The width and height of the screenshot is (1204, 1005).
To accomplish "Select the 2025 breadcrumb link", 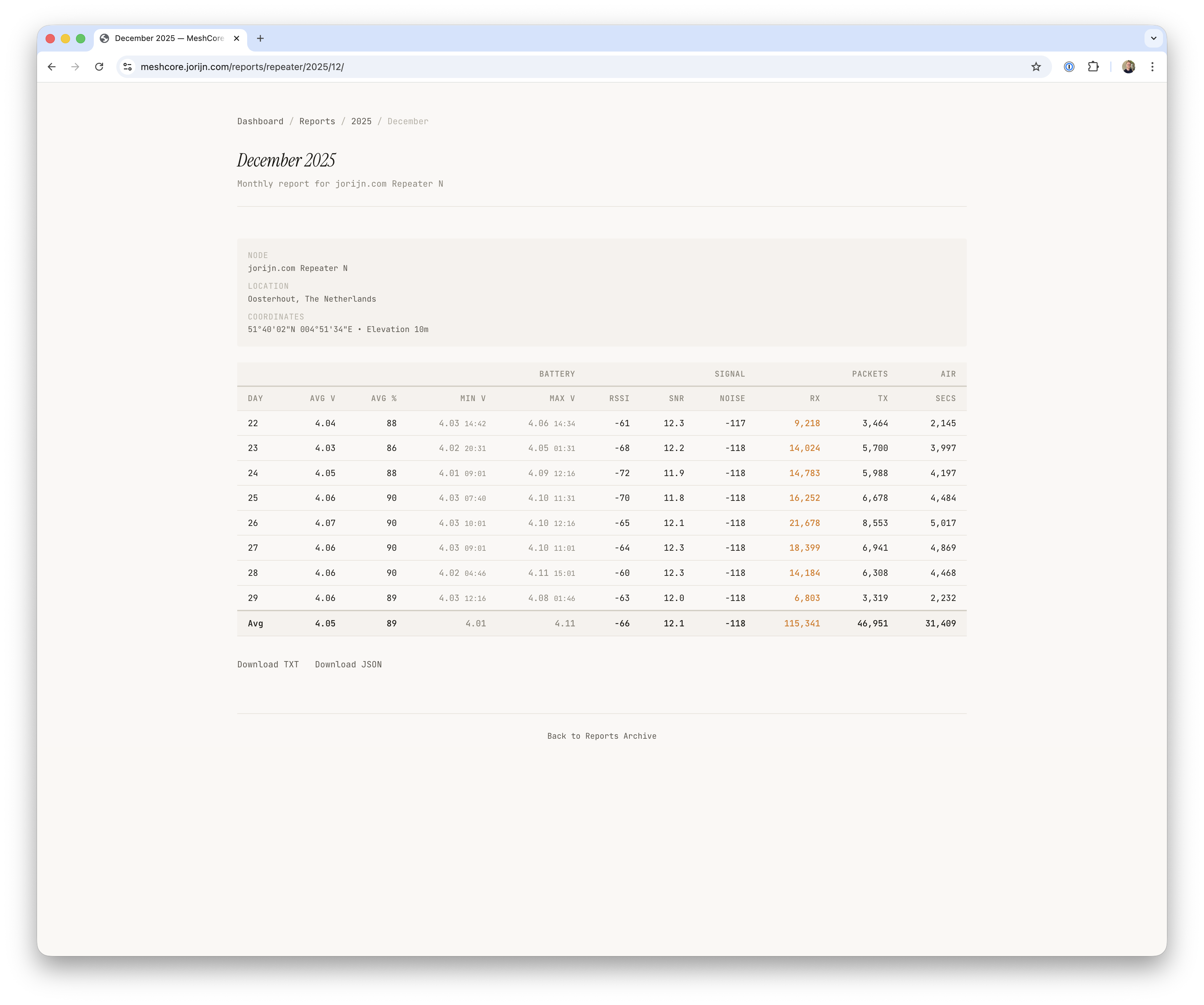I will 361,121.
